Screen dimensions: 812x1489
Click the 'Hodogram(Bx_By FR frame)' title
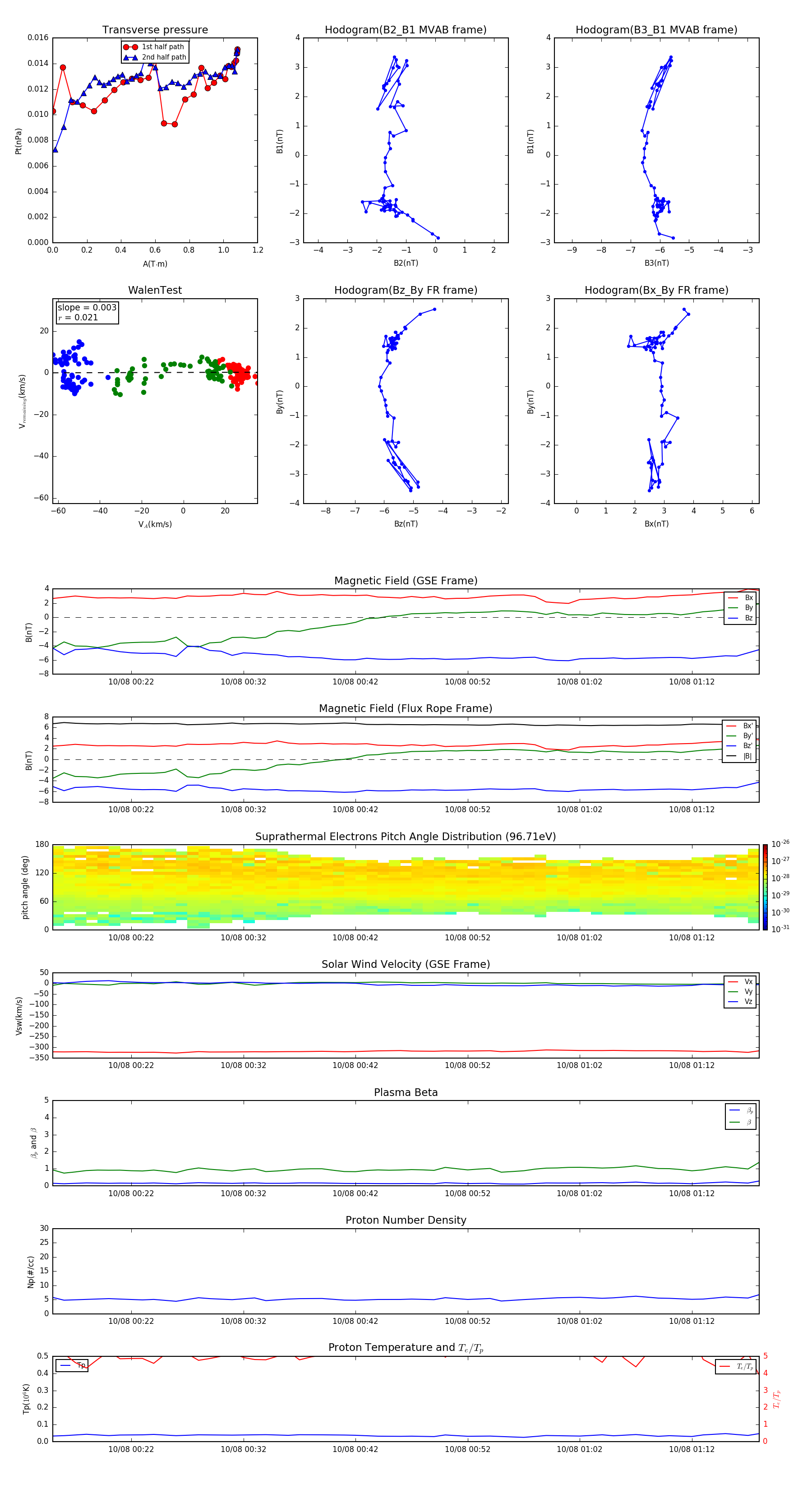(x=656, y=290)
